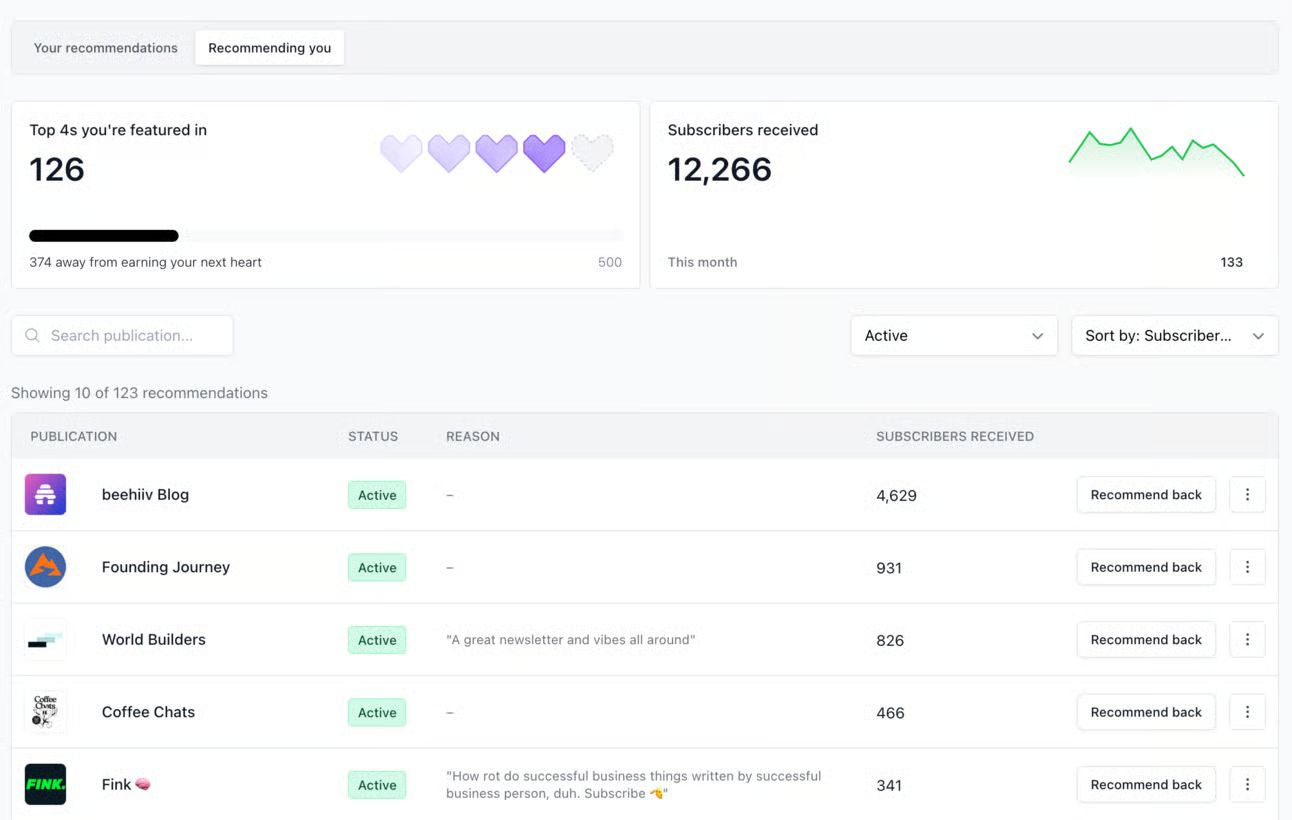Click the World Builders publication logo
This screenshot has width=1292, height=820.
(x=45, y=640)
